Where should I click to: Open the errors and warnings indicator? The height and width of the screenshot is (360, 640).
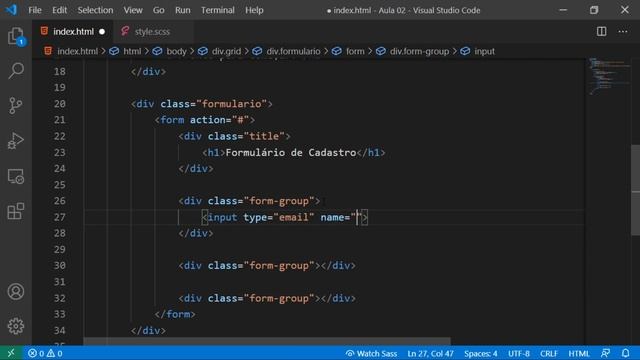click(45, 353)
